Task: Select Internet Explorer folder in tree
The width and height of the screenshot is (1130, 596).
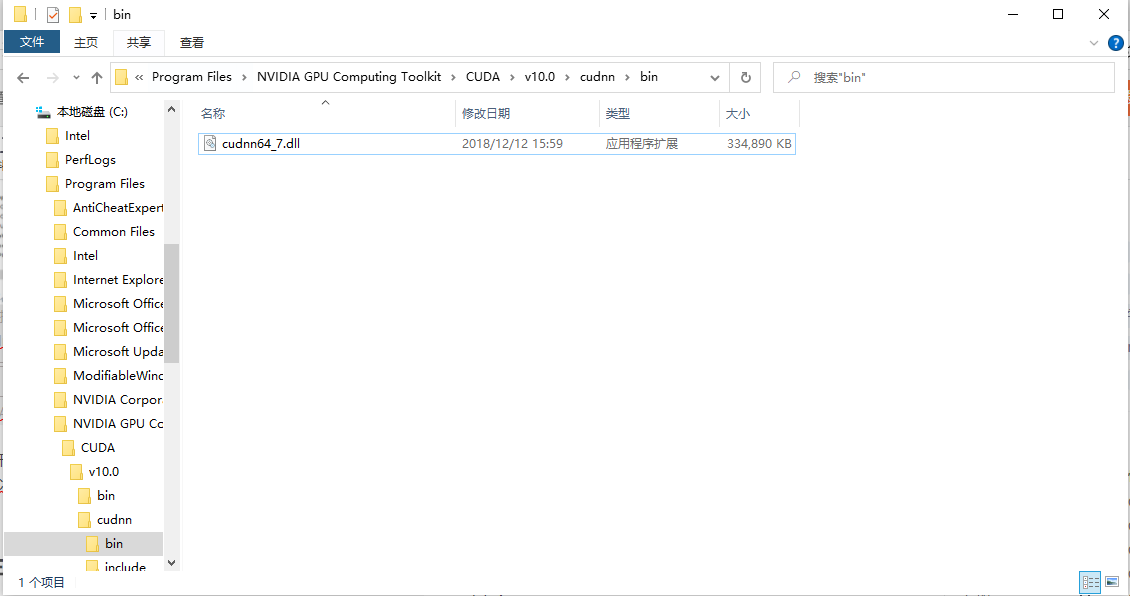Action: coord(117,280)
